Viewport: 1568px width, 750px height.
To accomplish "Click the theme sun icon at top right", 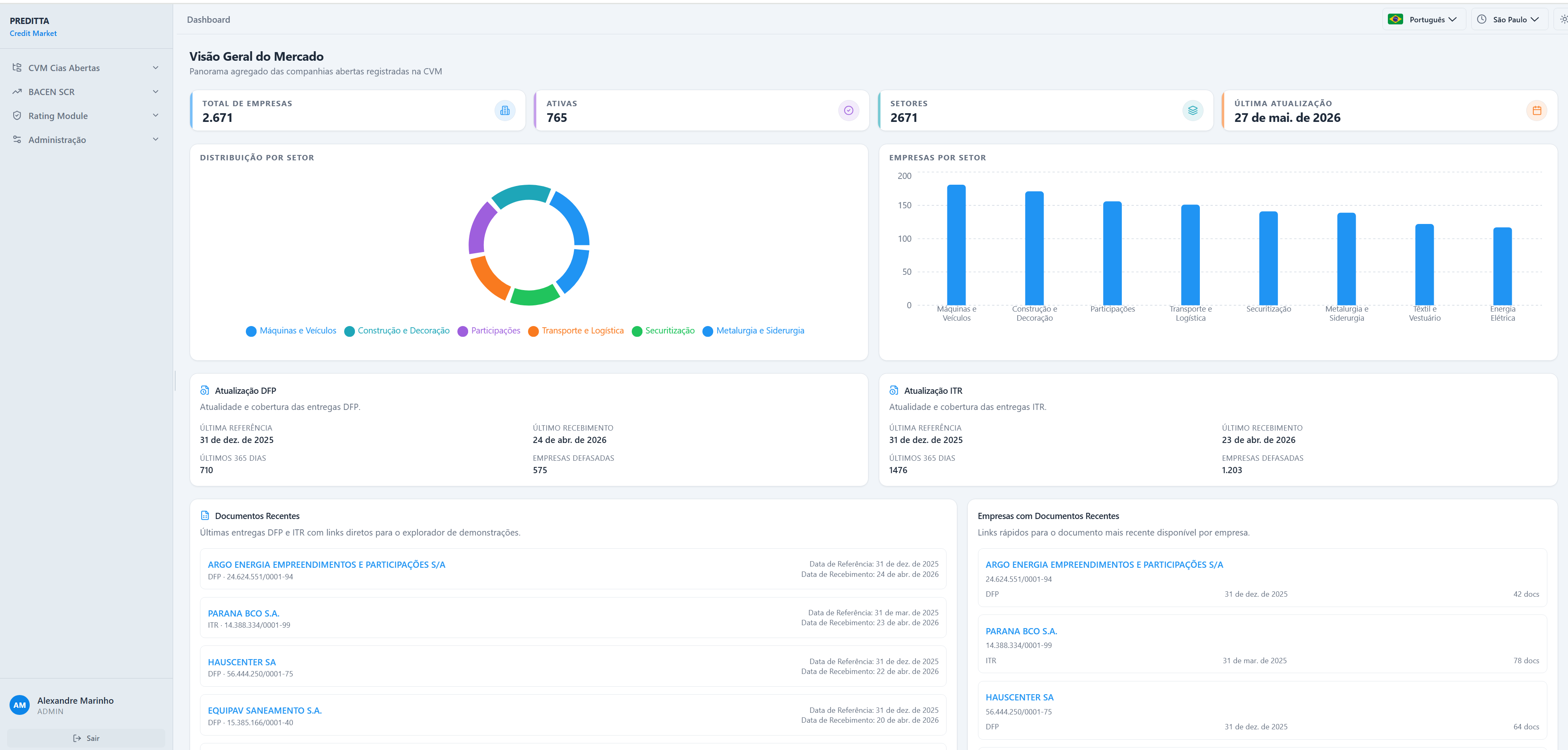I will 1563,19.
